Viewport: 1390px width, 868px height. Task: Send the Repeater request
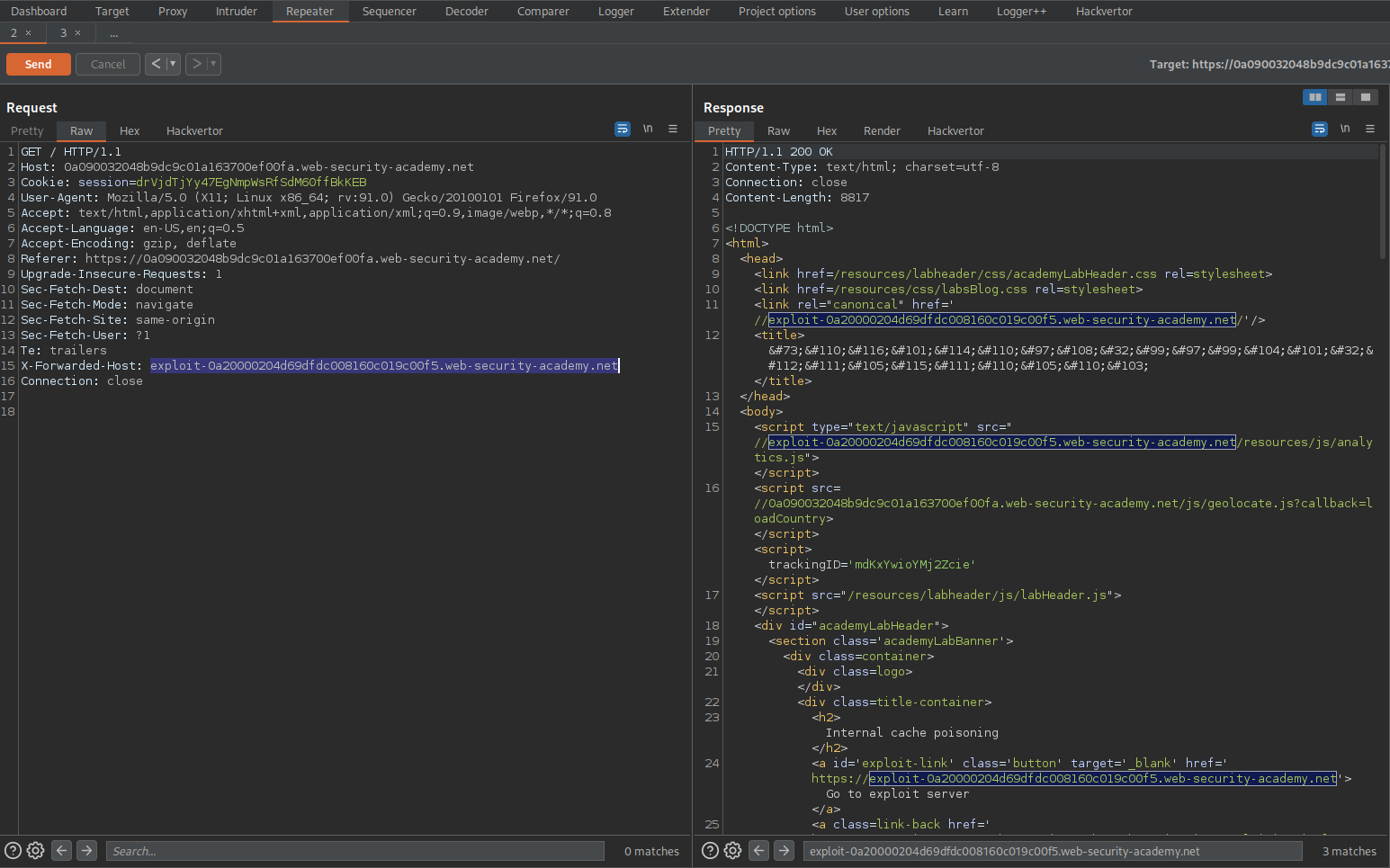pyautogui.click(x=38, y=65)
